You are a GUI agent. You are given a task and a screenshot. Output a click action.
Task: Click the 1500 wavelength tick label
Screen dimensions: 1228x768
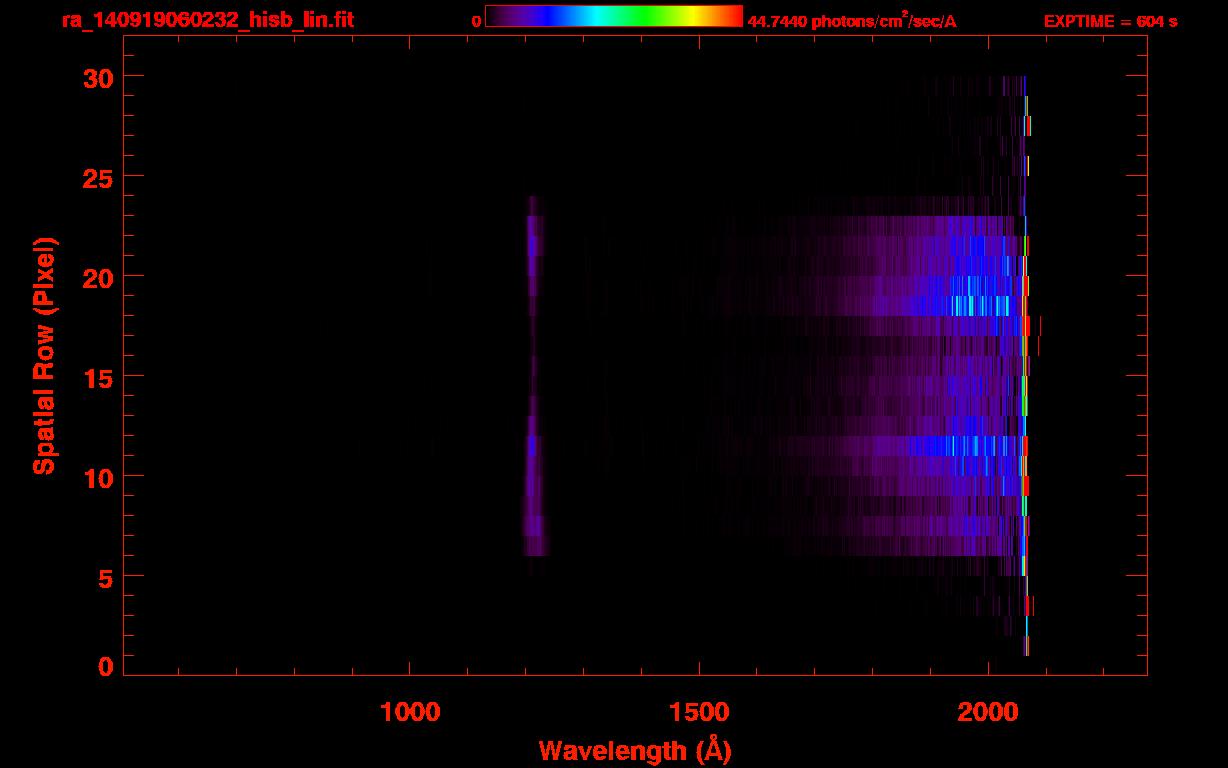coord(699,712)
